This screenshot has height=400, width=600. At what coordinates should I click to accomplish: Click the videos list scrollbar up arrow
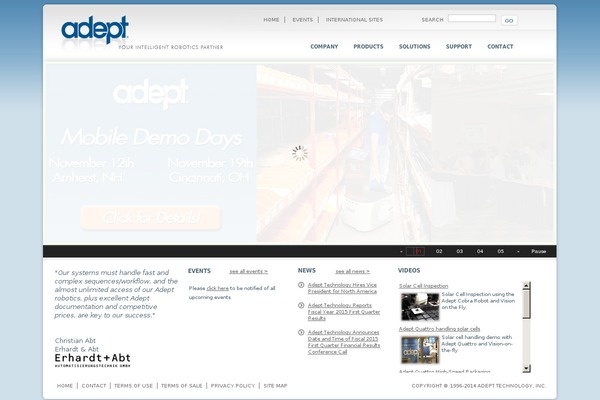527,286
